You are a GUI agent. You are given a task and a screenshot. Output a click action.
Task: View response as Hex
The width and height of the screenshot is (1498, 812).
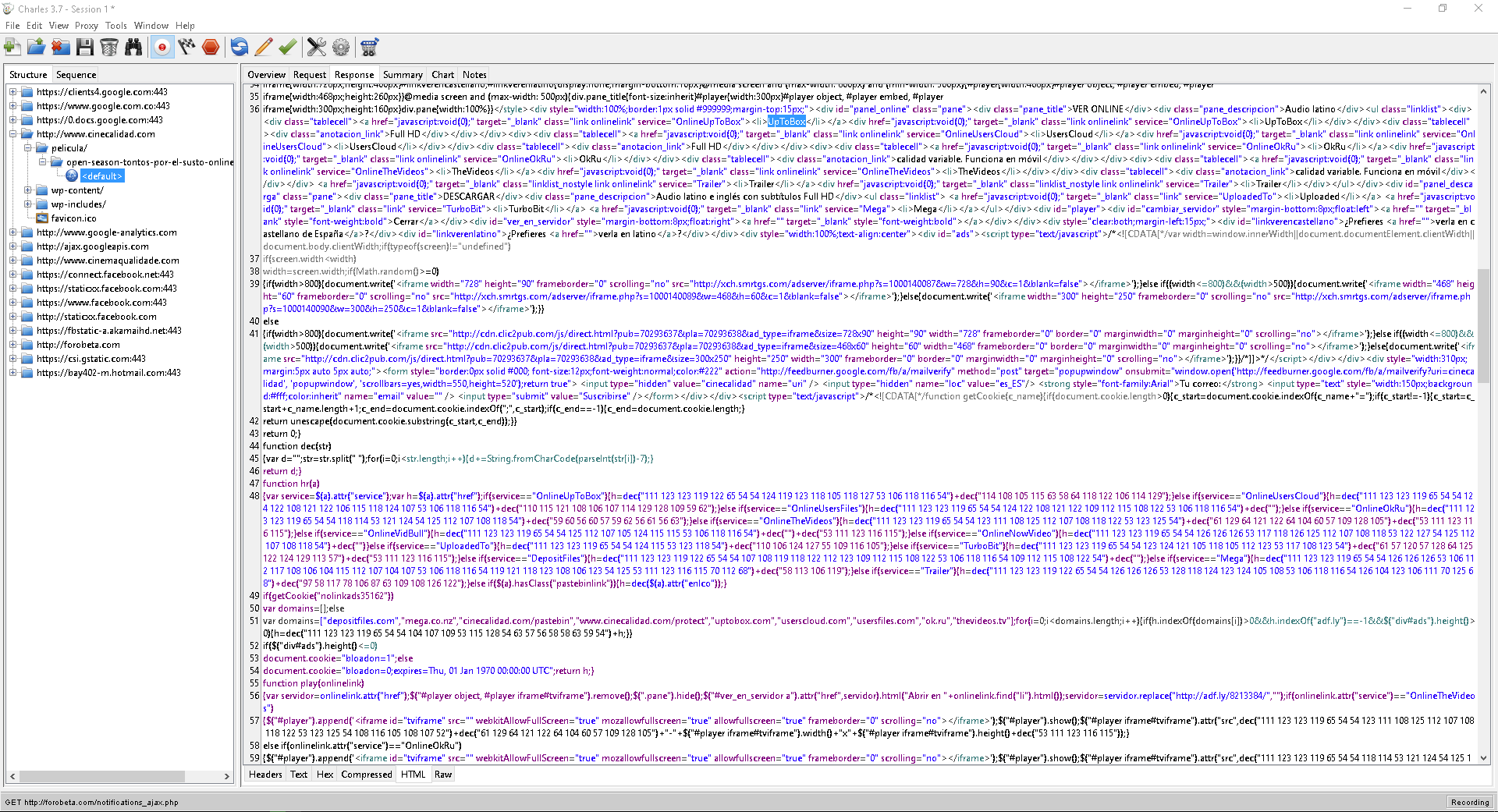point(325,775)
